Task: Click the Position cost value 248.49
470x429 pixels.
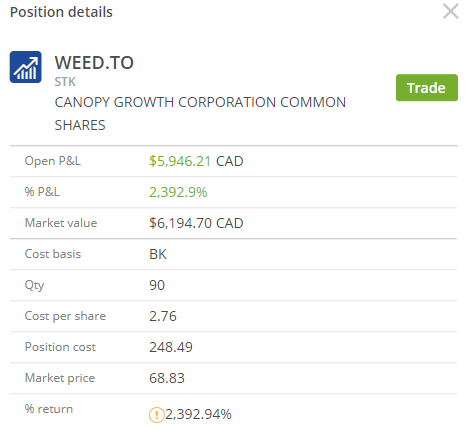Action: 171,347
